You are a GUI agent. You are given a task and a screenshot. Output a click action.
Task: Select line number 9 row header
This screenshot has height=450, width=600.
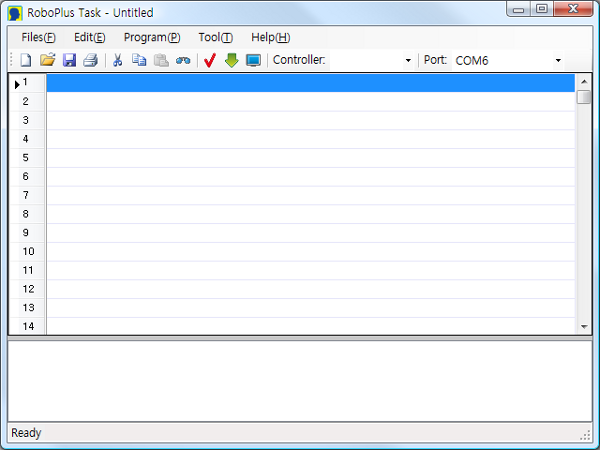[x=27, y=233]
